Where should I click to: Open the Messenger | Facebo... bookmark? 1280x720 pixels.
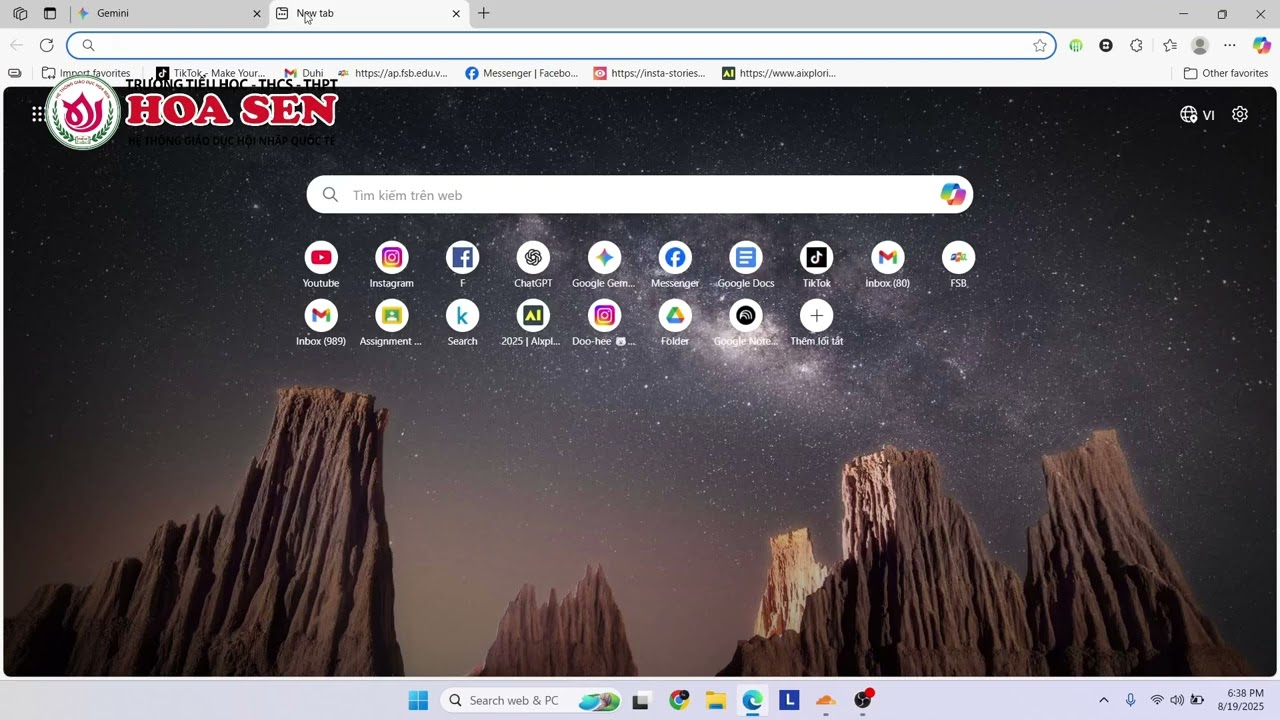[522, 73]
